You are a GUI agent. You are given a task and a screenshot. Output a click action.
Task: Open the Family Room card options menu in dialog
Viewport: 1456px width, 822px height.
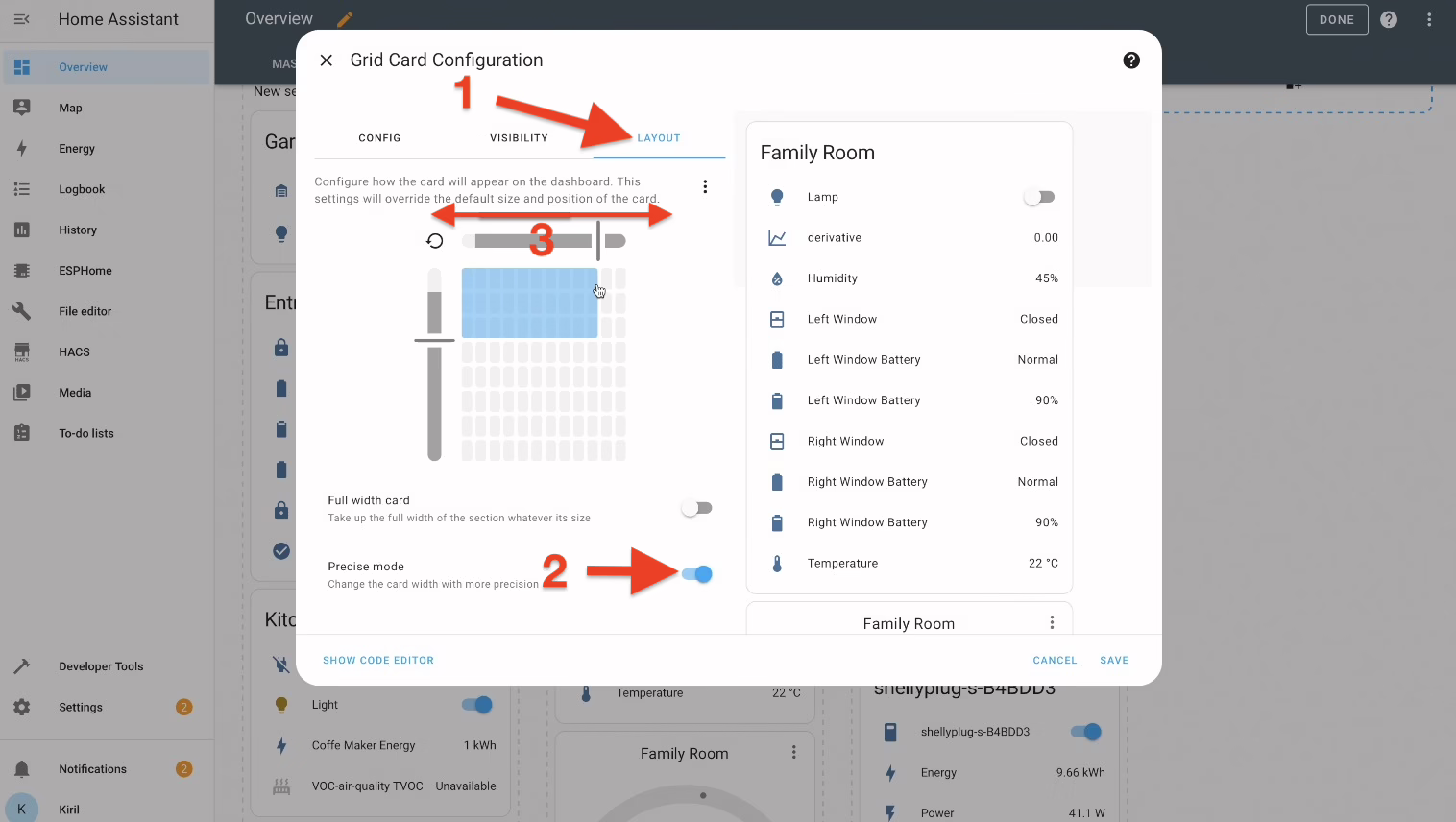1052,622
